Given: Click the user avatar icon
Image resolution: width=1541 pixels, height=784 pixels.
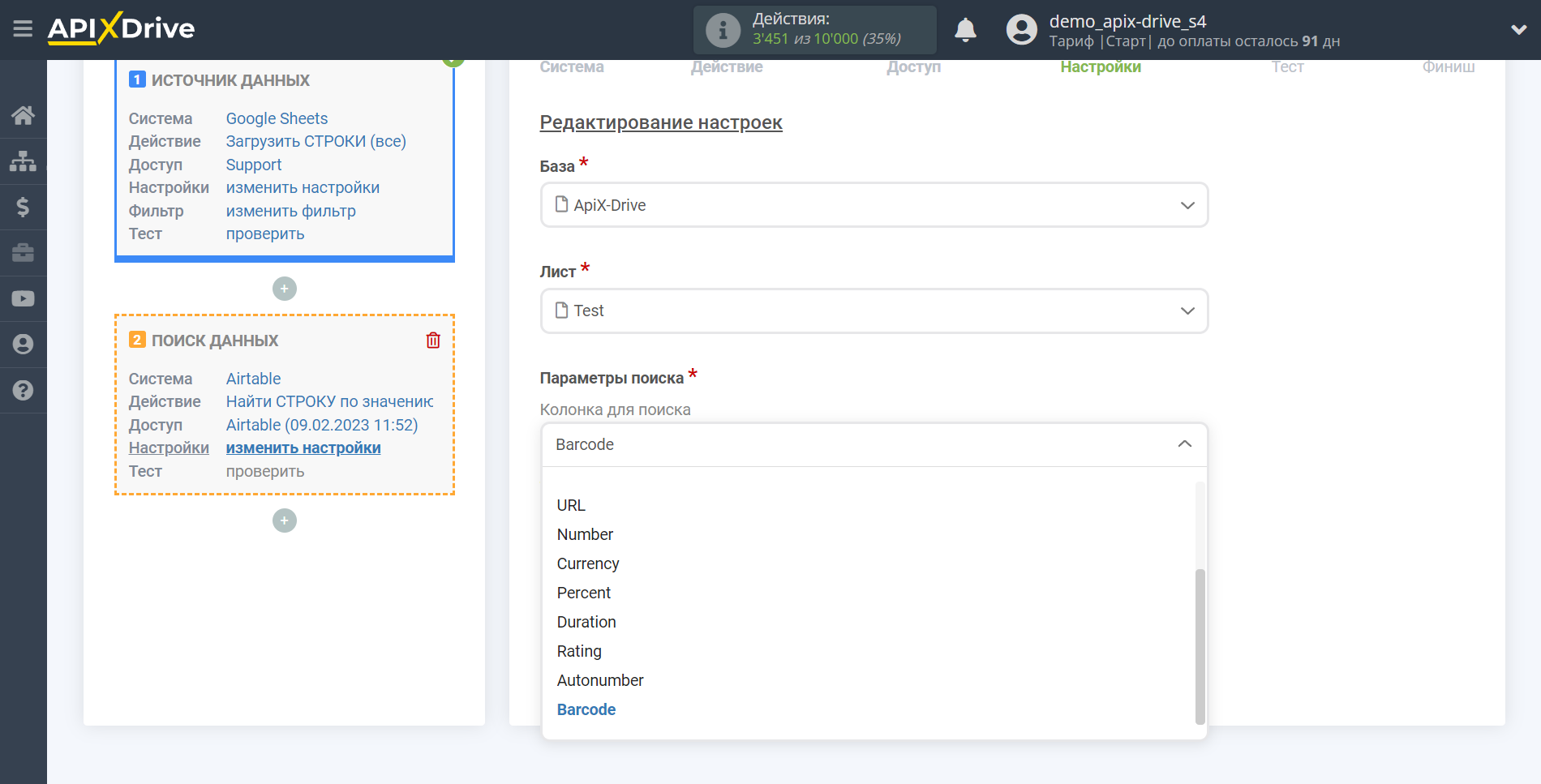Looking at the screenshot, I should click(x=1022, y=30).
